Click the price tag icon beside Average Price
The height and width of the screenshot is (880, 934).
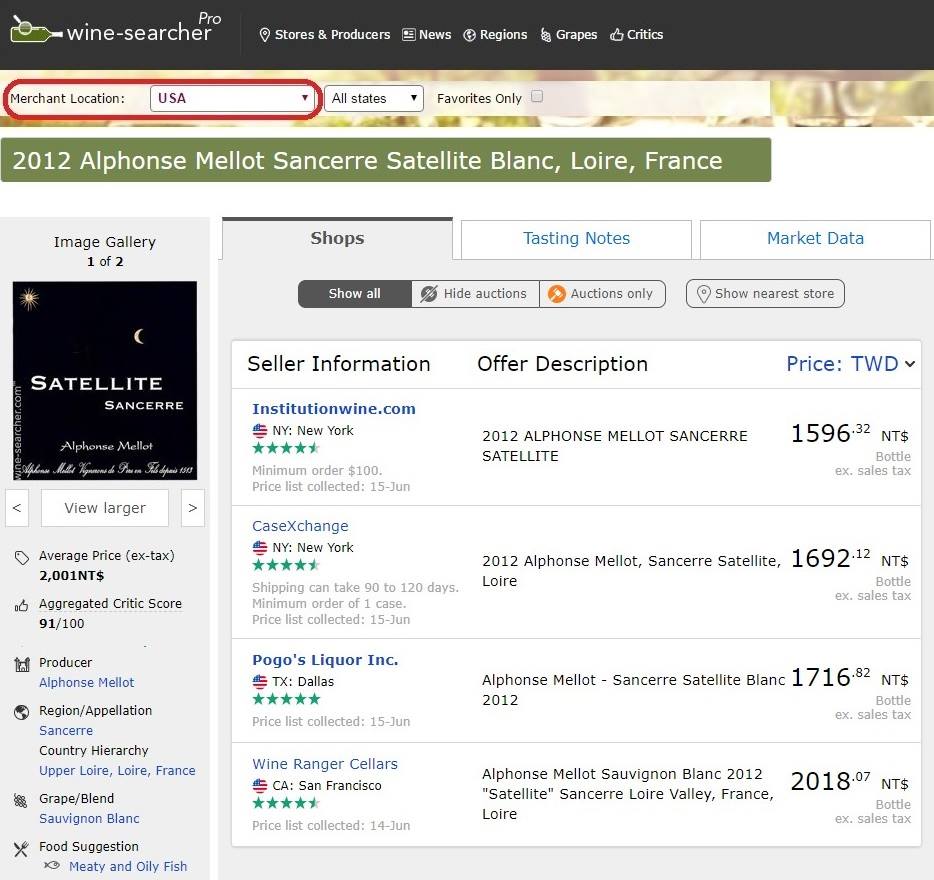21,558
